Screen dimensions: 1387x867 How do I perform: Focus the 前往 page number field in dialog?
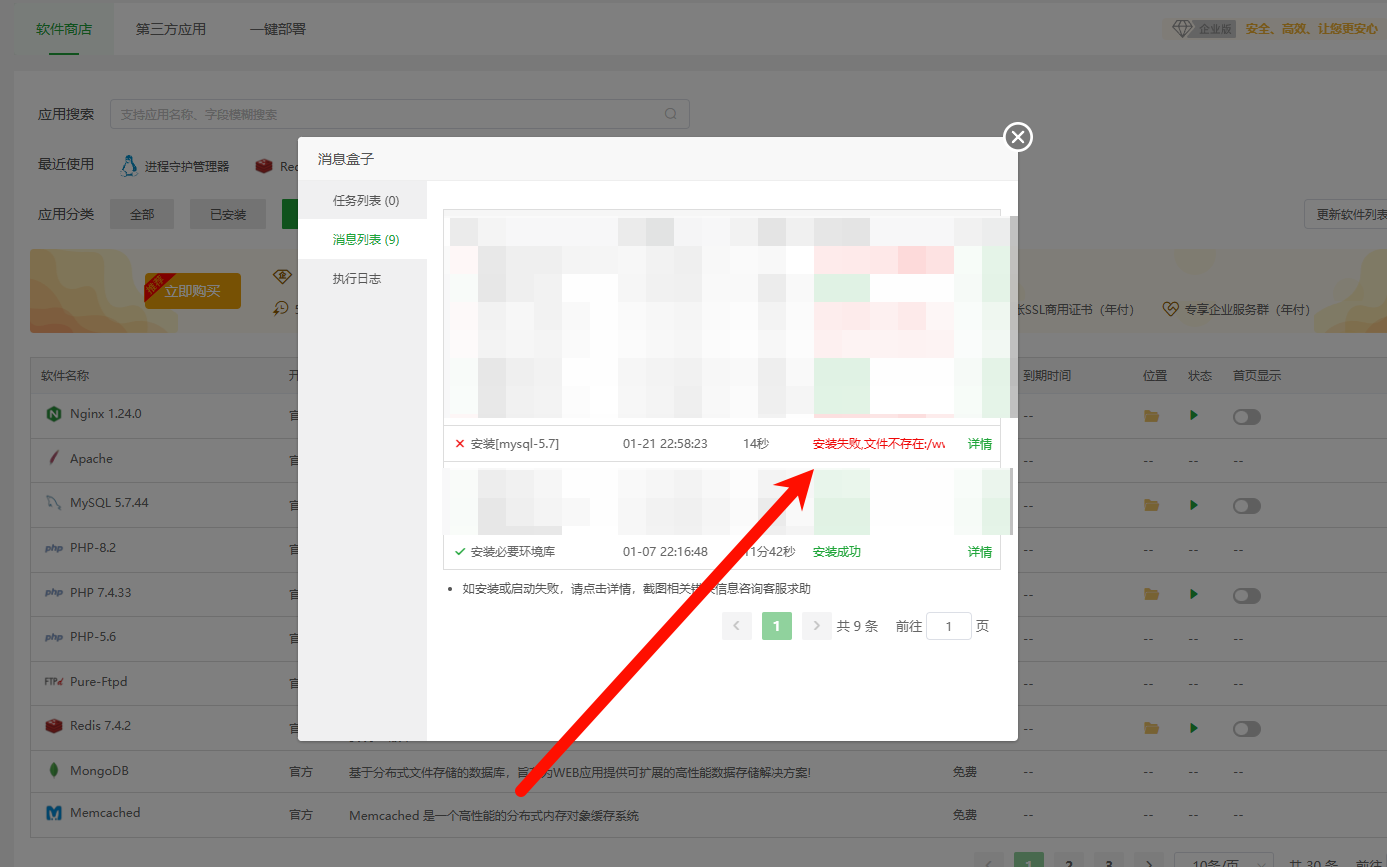click(x=949, y=626)
